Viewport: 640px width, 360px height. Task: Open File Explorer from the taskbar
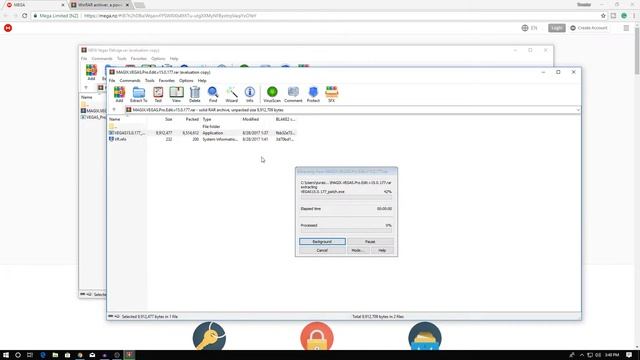pos(55,355)
